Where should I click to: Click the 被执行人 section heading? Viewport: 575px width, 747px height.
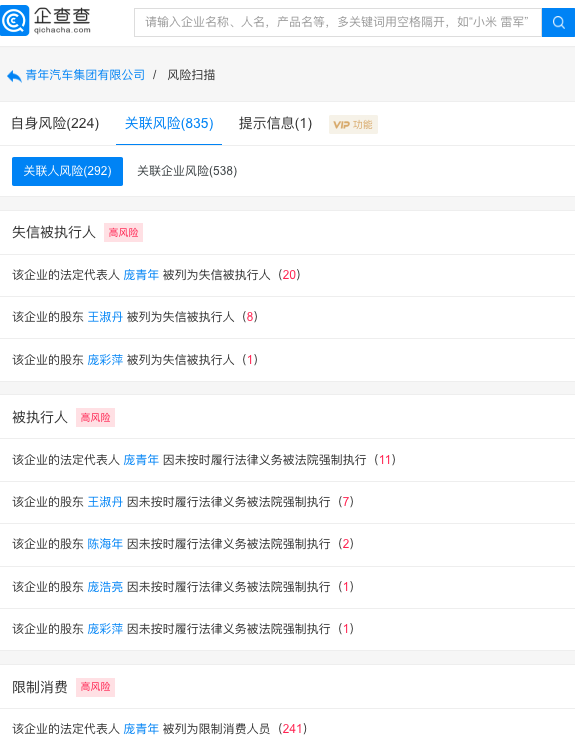[40, 417]
